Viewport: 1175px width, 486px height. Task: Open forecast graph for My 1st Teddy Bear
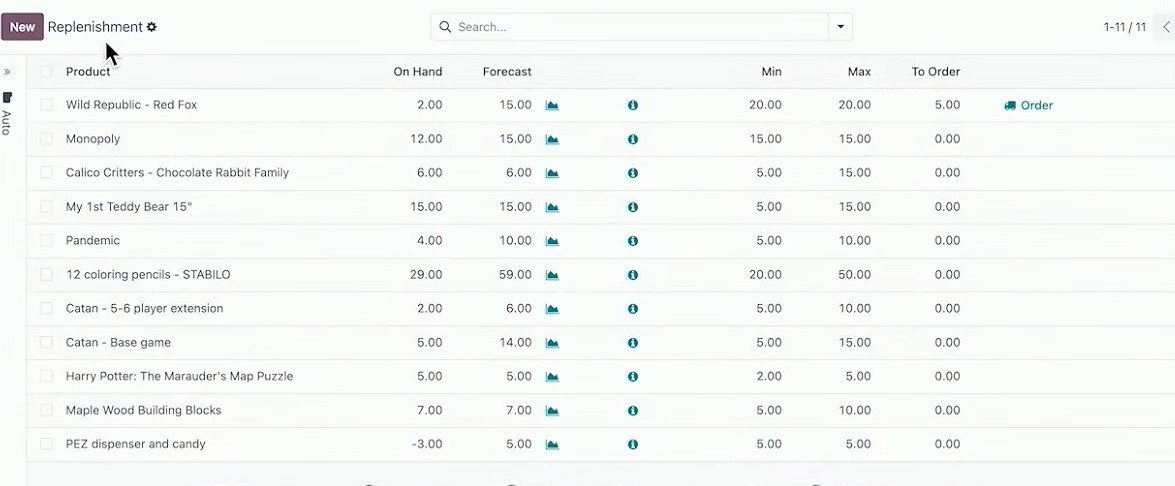coord(552,207)
